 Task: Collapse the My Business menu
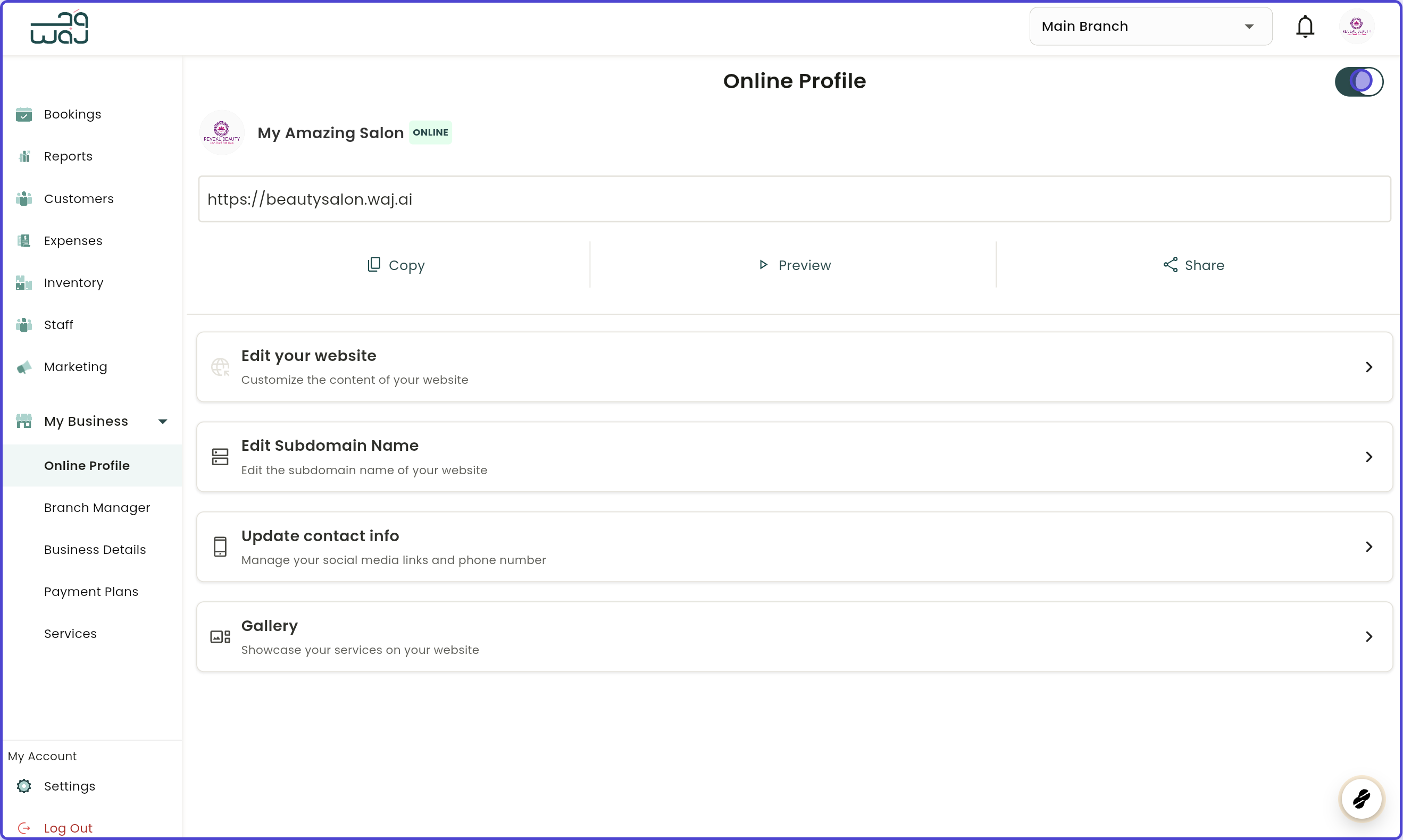(x=163, y=421)
